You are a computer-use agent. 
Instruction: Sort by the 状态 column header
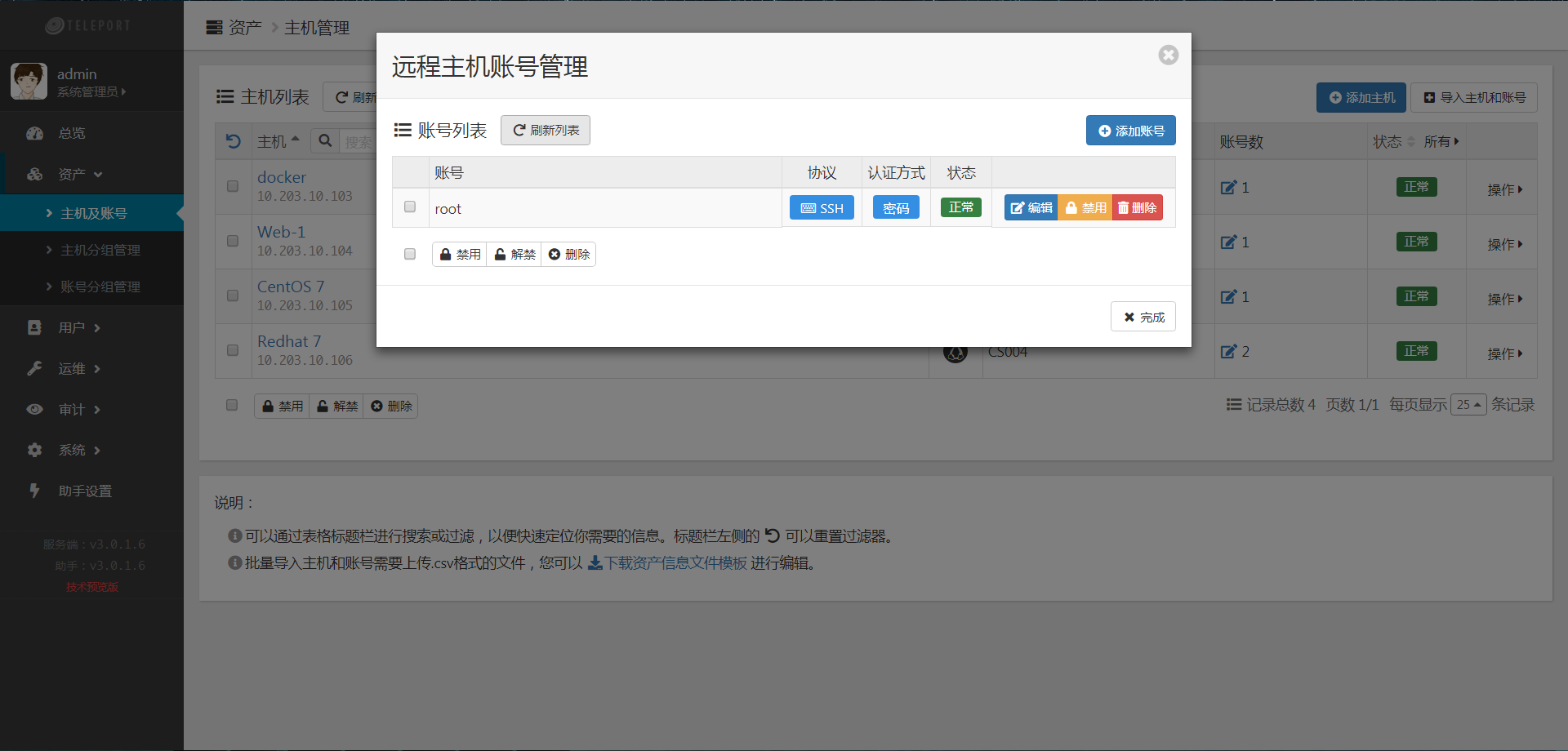point(1393,141)
